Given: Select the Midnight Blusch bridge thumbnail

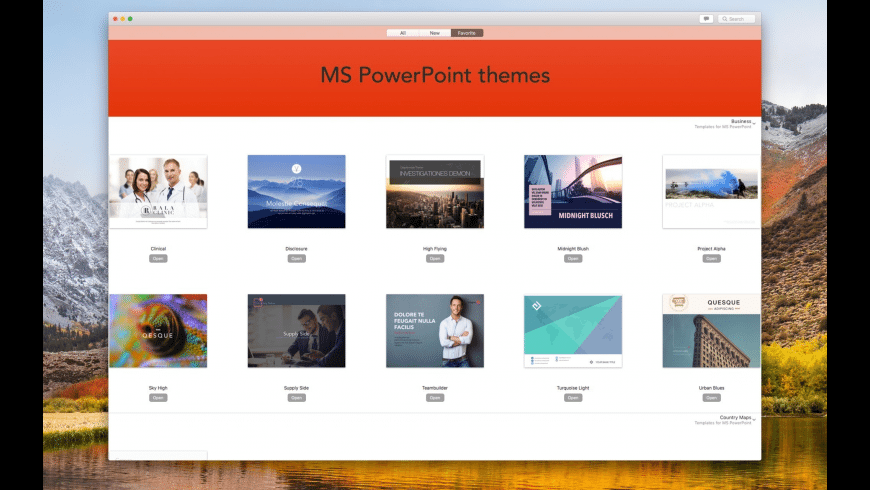Looking at the screenshot, I should [573, 192].
